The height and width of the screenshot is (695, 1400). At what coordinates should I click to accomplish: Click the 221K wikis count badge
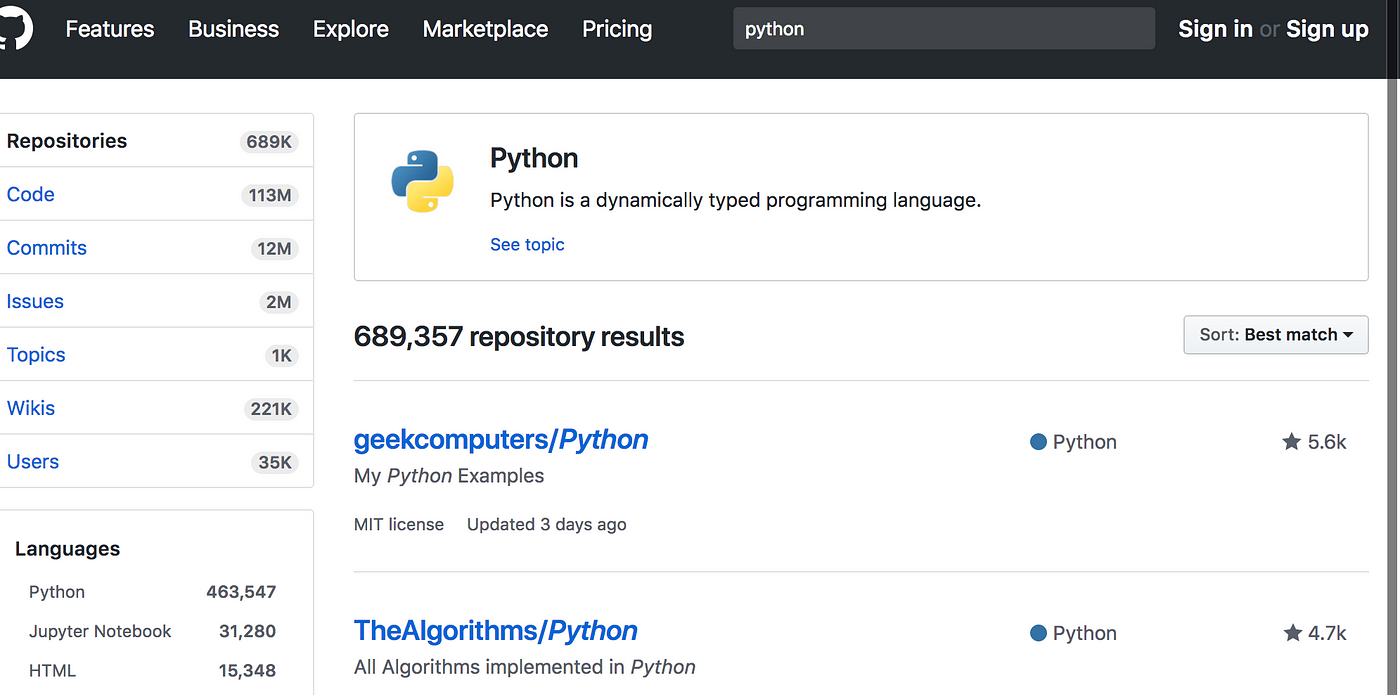271,409
